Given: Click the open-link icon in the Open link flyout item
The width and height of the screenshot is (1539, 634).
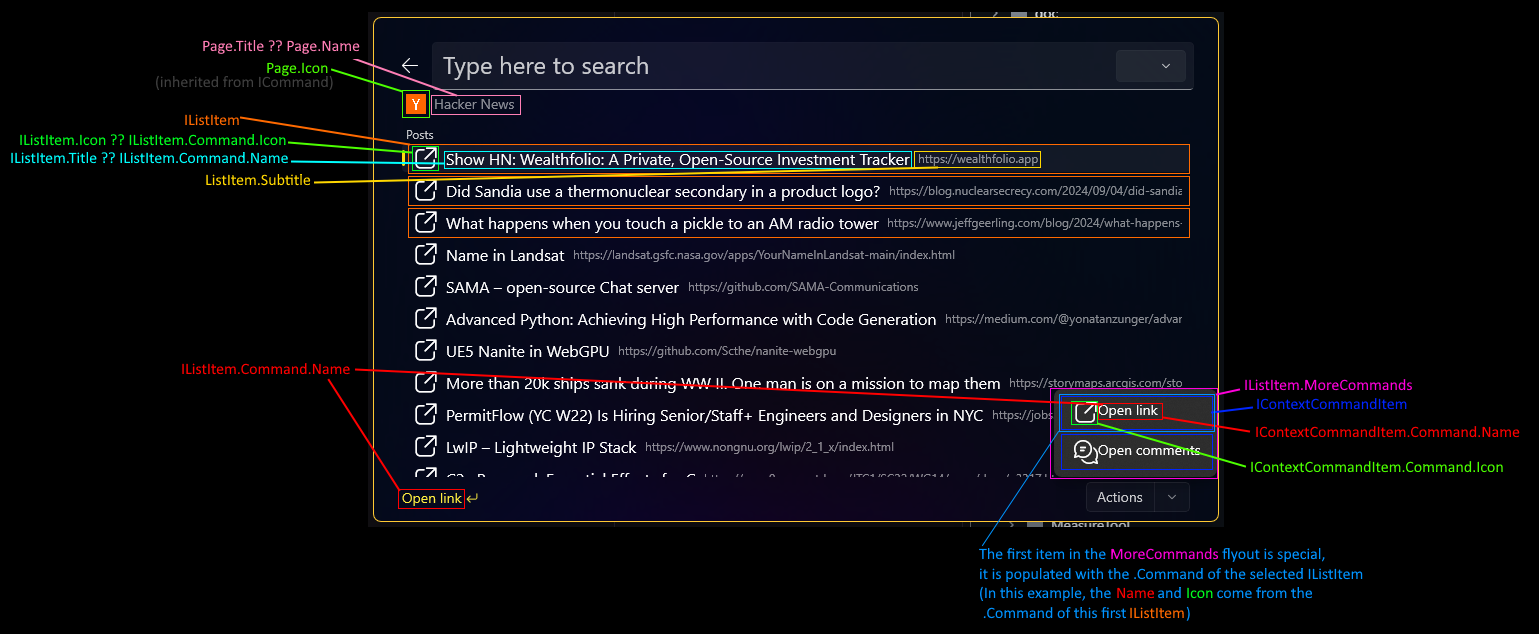Looking at the screenshot, I should 1084,411.
